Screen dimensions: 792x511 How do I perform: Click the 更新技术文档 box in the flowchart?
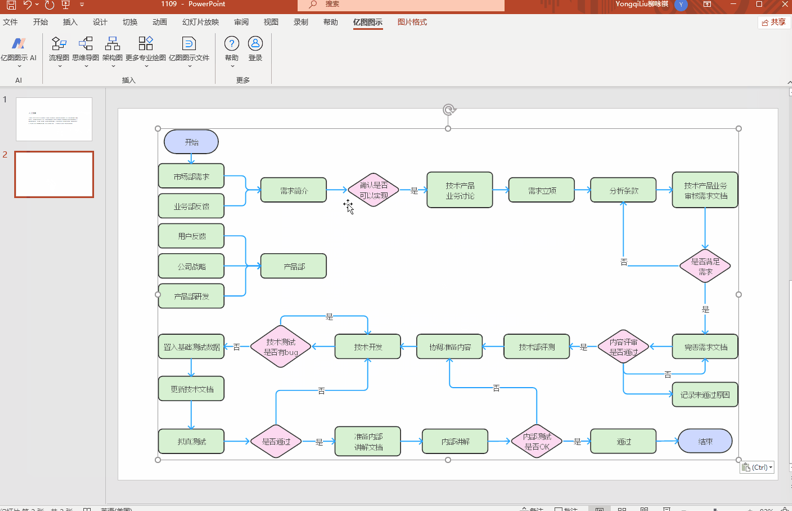[191, 389]
